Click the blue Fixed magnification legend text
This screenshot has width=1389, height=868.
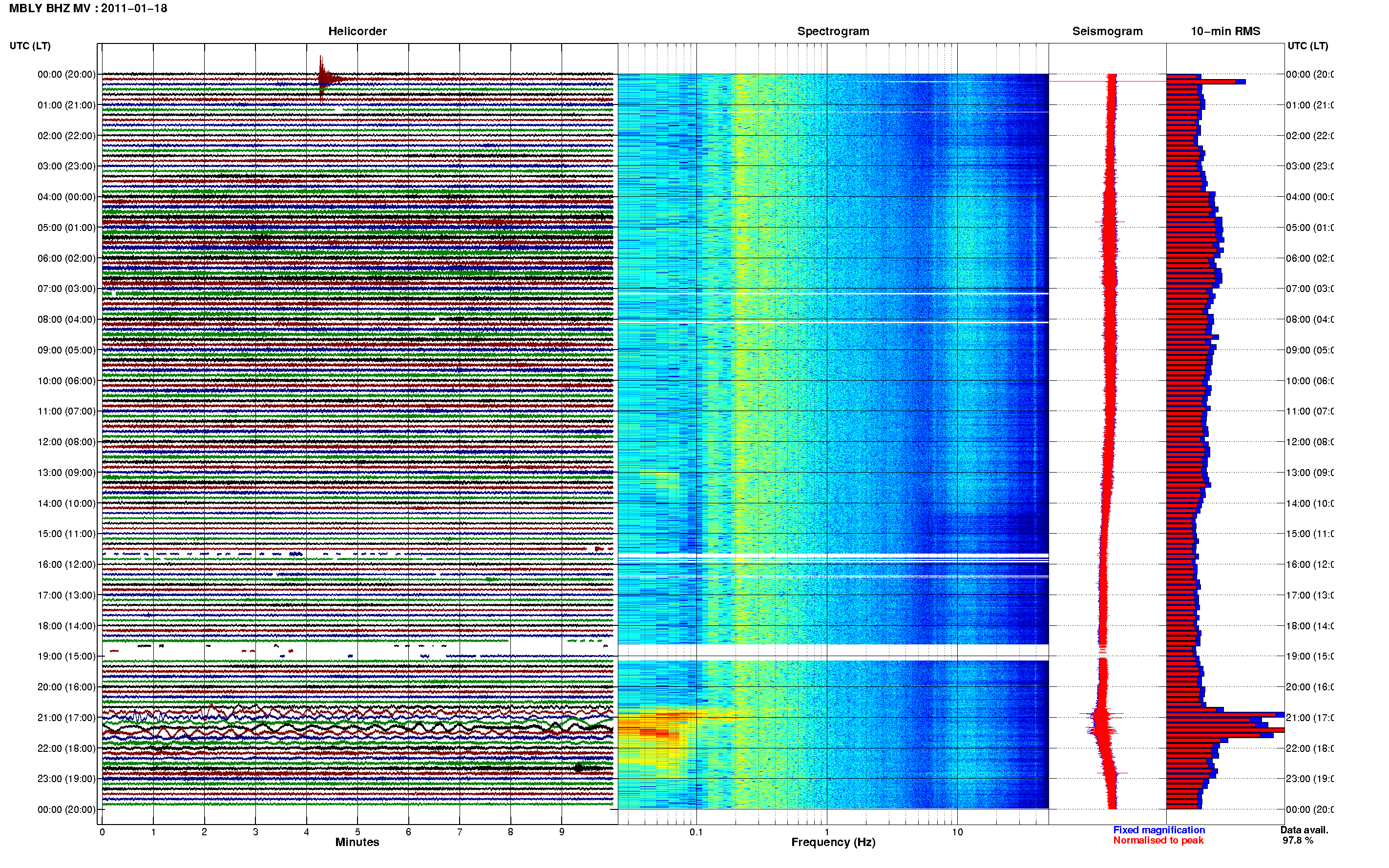click(1159, 830)
